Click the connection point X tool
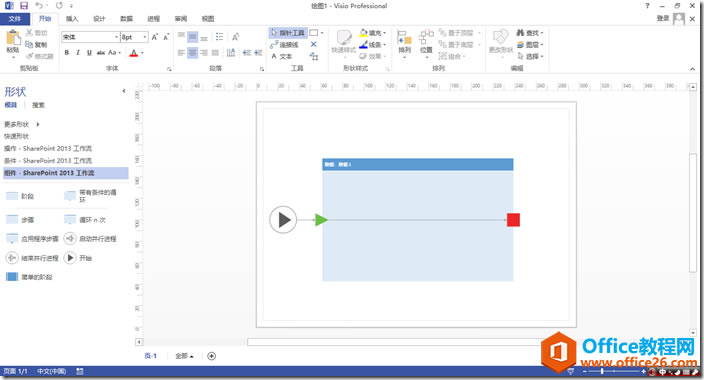This screenshot has width=704, height=380. click(x=313, y=44)
